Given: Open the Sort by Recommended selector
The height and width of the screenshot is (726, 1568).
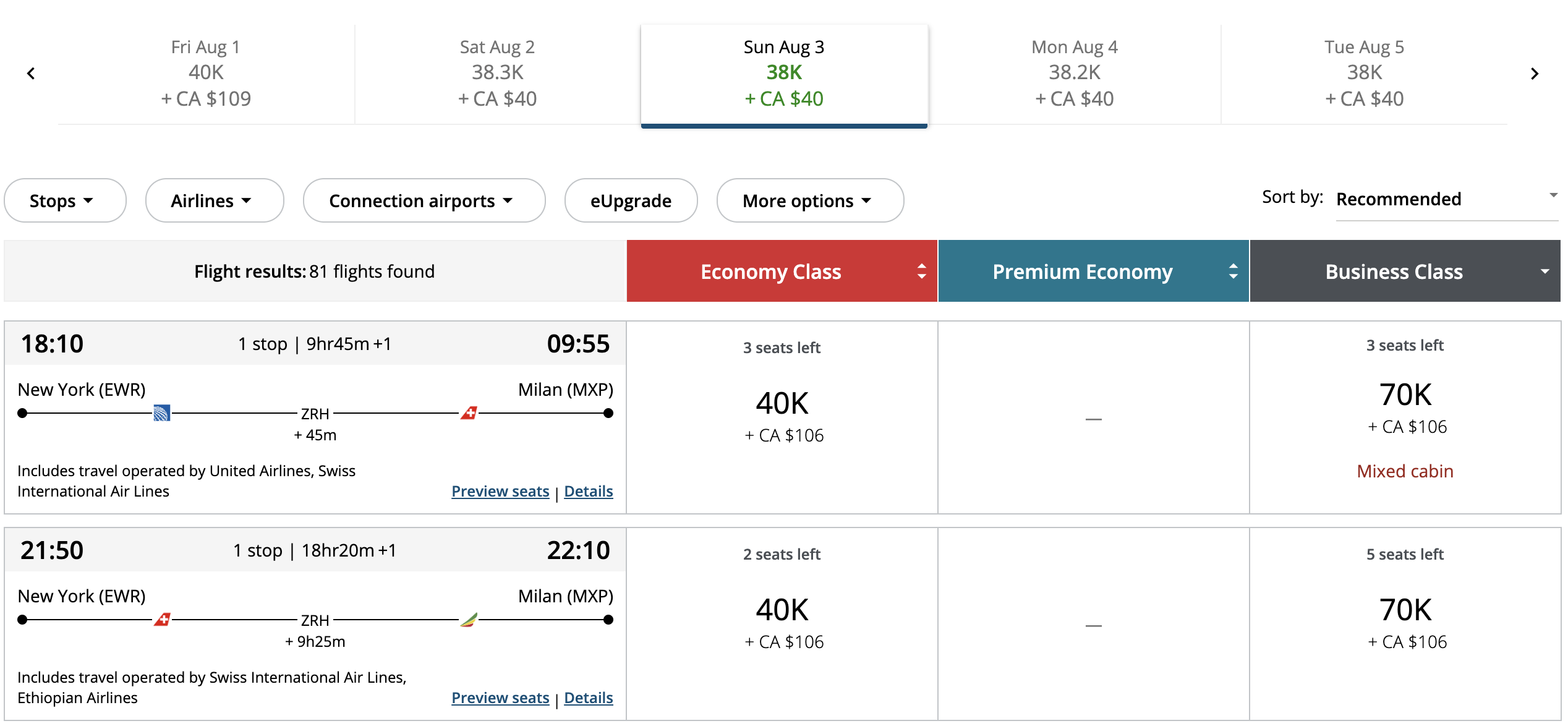Looking at the screenshot, I should [1447, 199].
